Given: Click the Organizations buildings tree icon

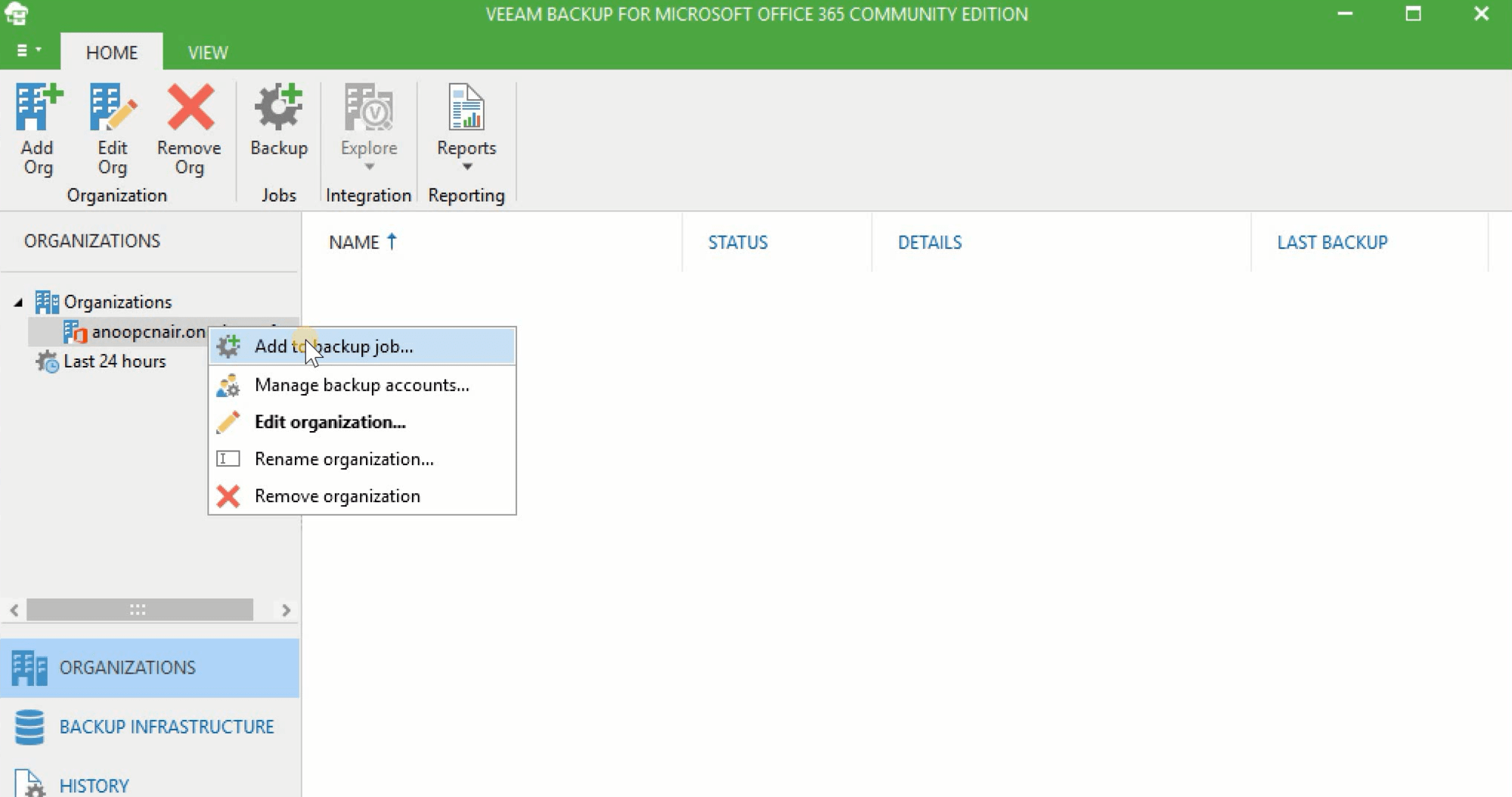Looking at the screenshot, I should pos(47,302).
